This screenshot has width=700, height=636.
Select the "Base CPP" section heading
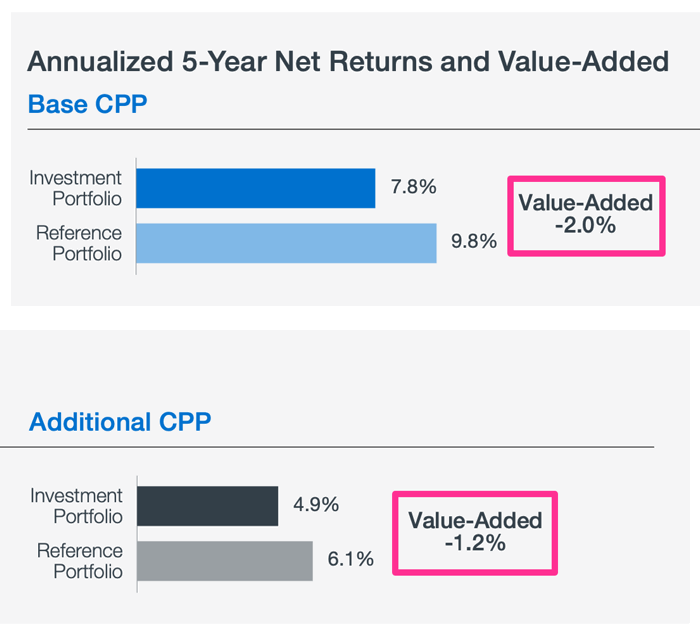[88, 104]
